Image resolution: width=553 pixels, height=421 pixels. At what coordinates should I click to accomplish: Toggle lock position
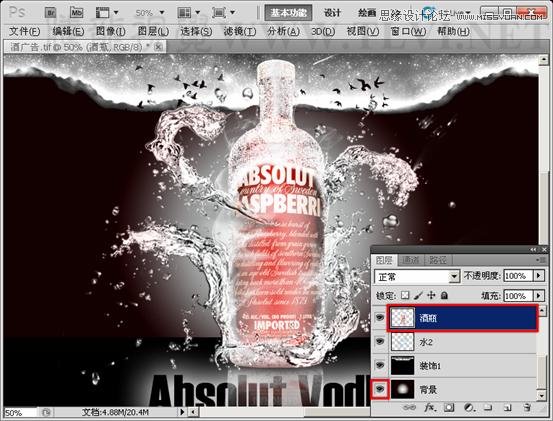(431, 295)
